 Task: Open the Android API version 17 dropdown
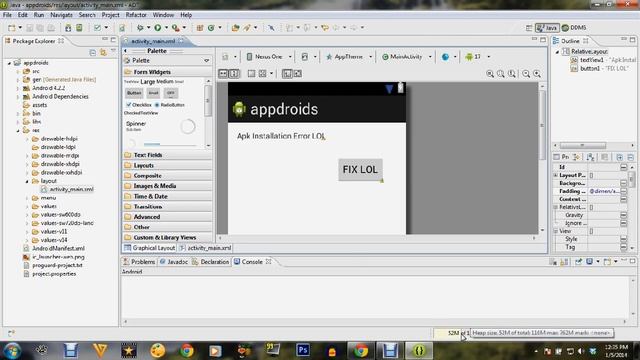477,57
